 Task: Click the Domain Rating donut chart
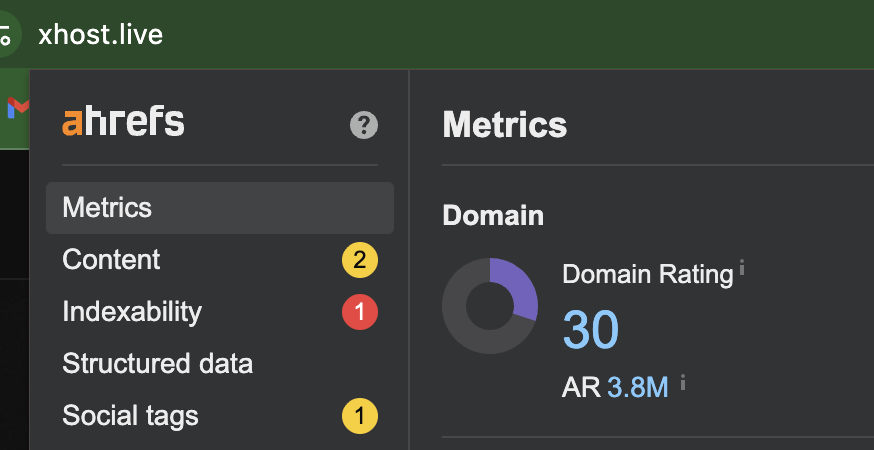[x=490, y=306]
